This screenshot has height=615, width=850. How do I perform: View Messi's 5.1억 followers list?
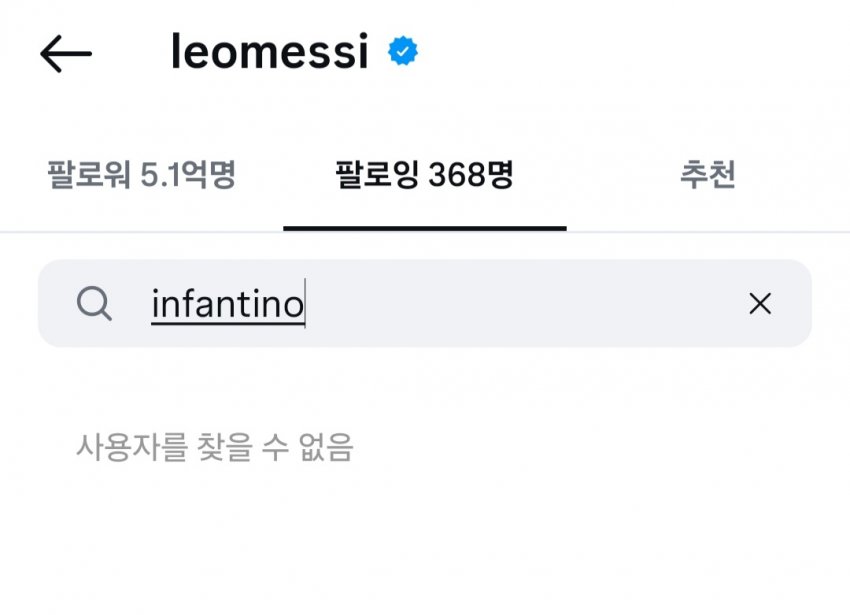[x=141, y=174]
